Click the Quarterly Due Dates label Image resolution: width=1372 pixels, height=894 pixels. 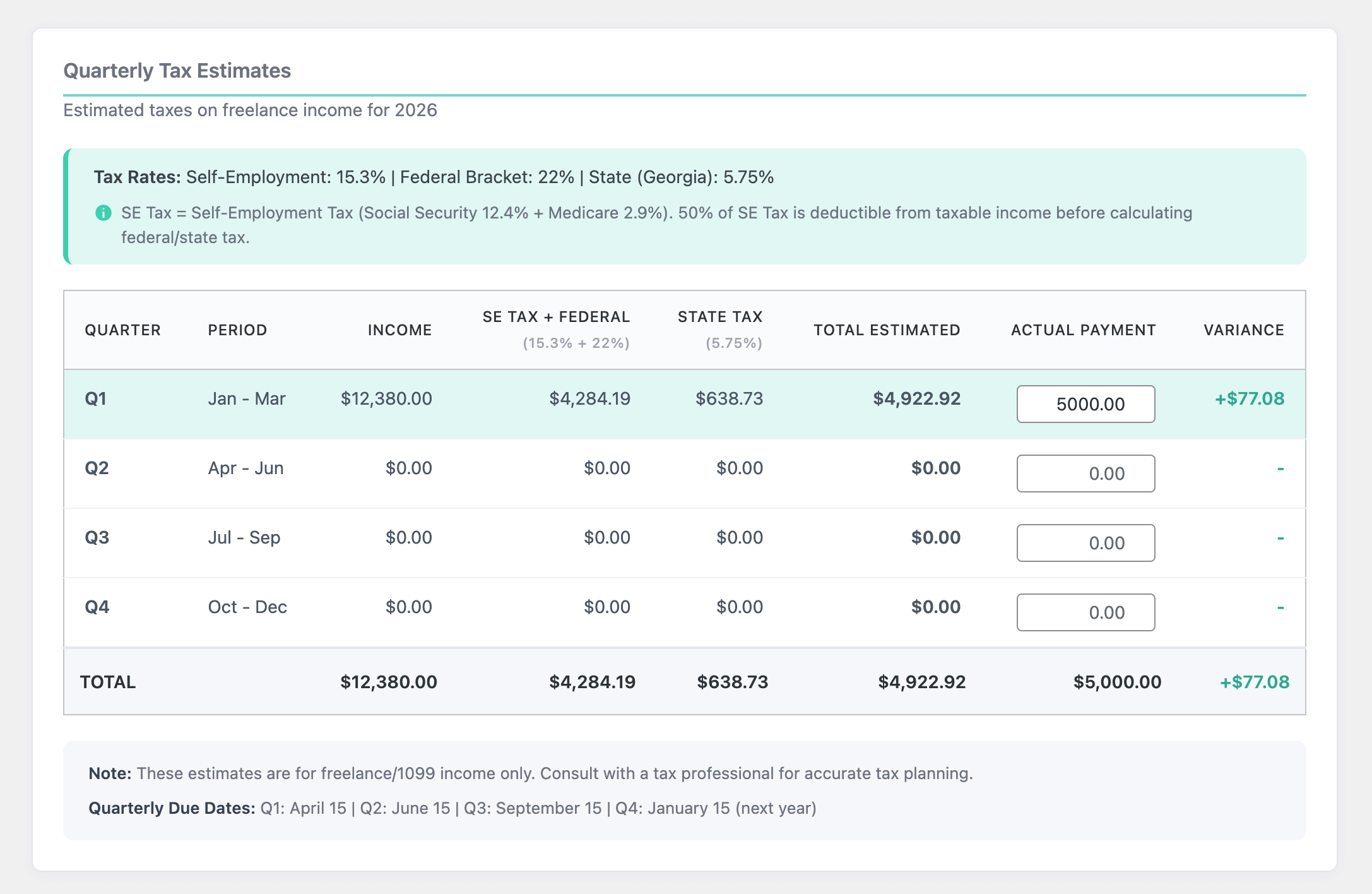tap(172, 809)
